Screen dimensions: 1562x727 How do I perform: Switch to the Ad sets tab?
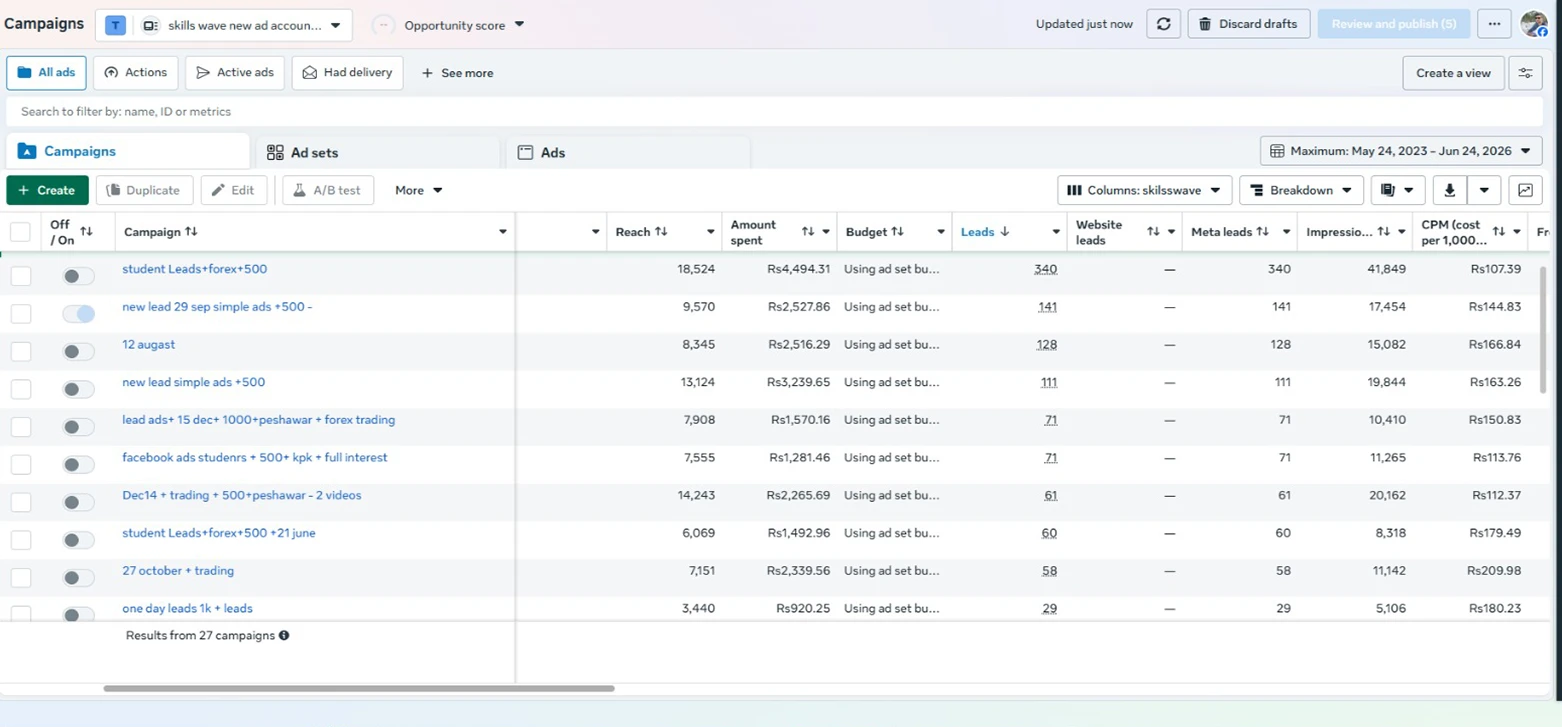tap(377, 153)
